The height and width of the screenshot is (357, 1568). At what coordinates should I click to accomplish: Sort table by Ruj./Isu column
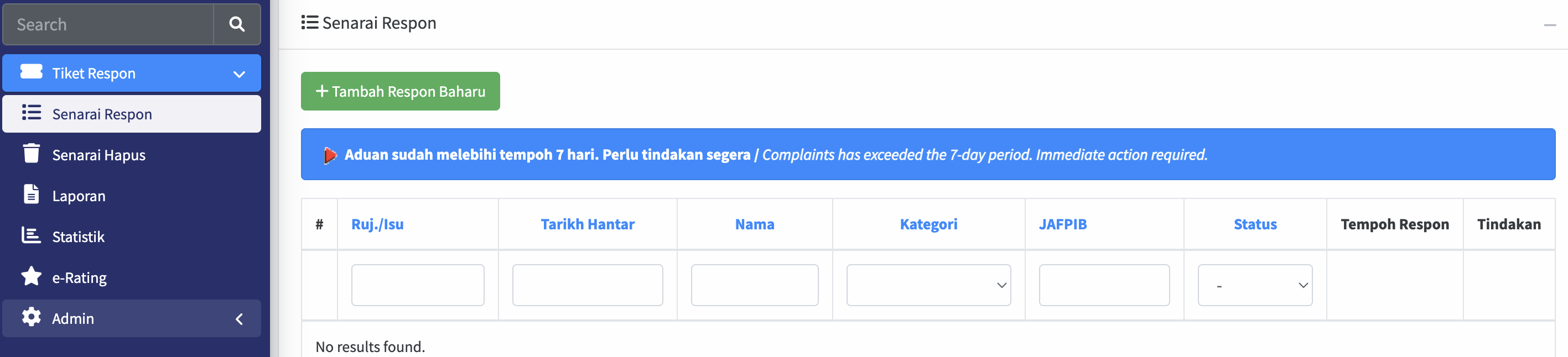pos(377,224)
